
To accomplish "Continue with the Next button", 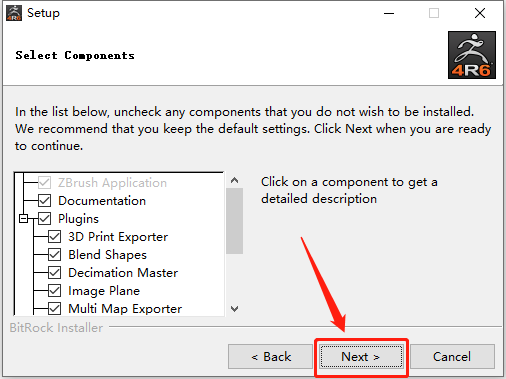I will tap(361, 357).
